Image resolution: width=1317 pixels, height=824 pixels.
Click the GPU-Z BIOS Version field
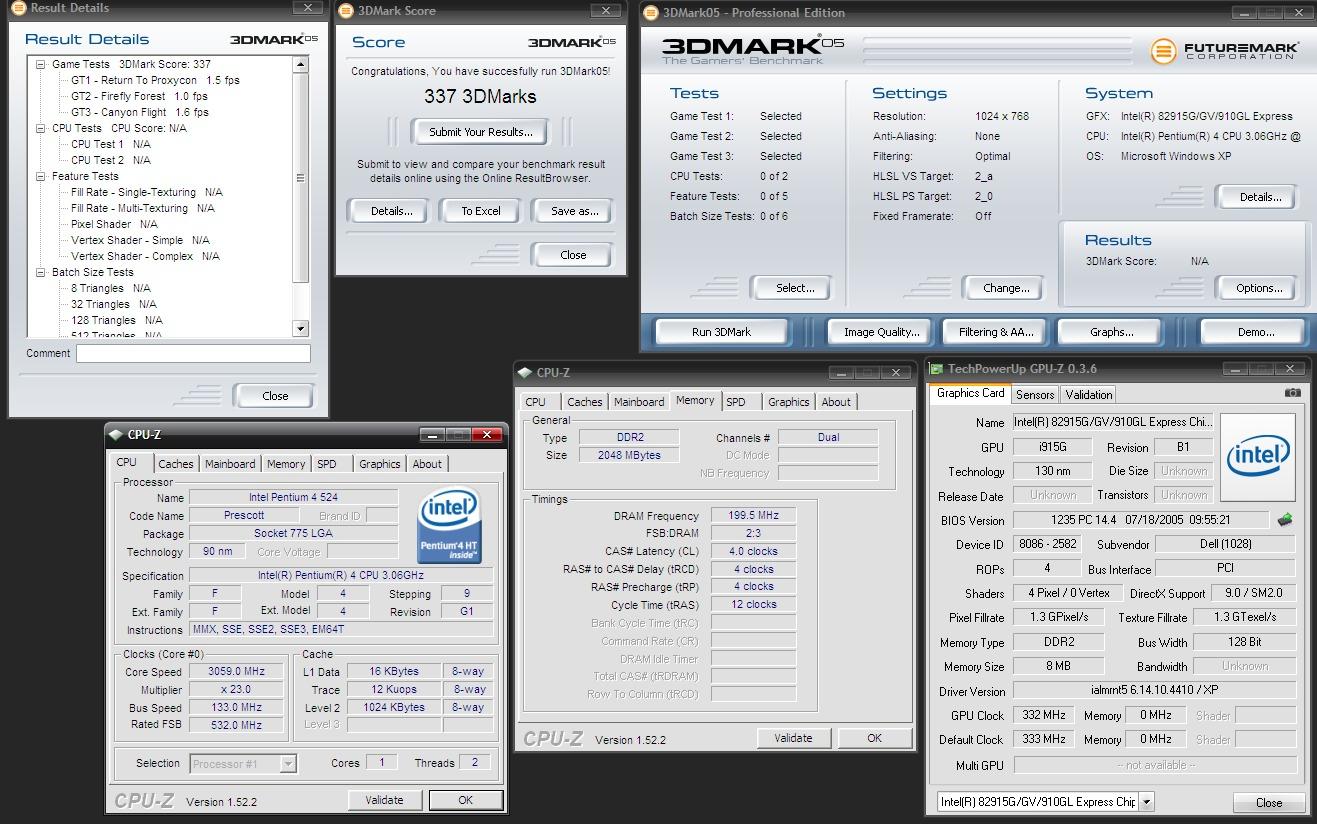click(1140, 520)
